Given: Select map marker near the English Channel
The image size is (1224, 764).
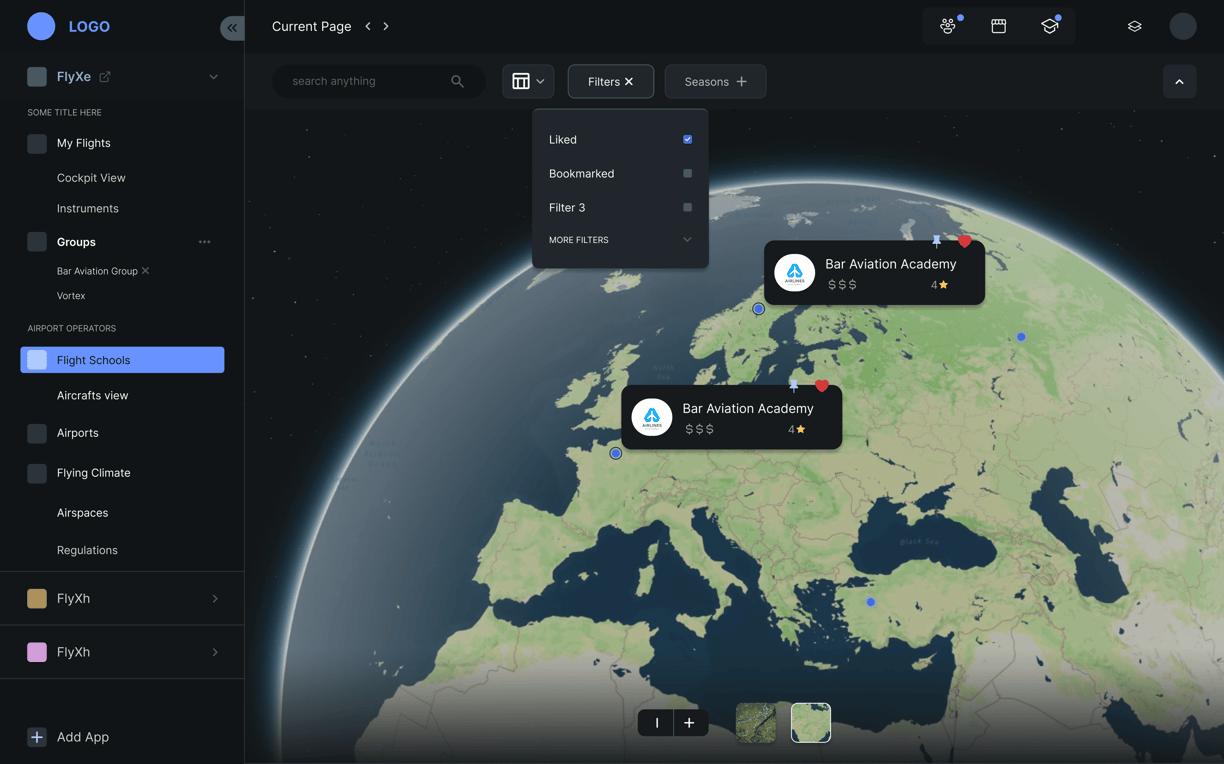Looking at the screenshot, I should [x=616, y=453].
